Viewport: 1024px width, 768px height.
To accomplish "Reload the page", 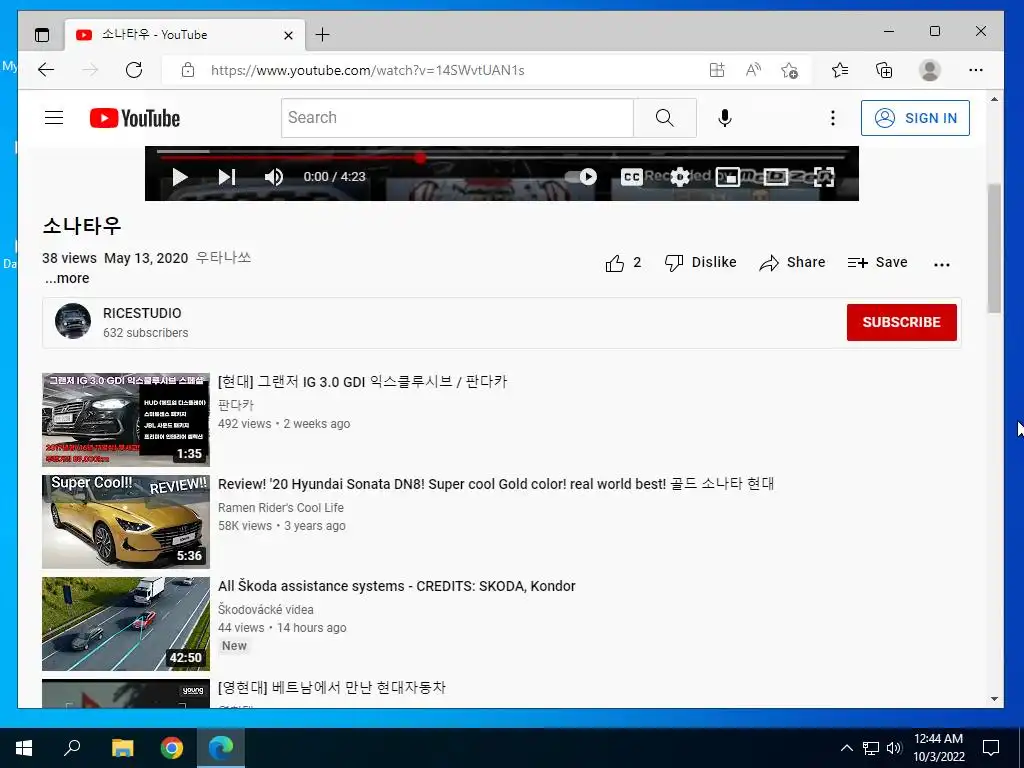I will pos(134,70).
